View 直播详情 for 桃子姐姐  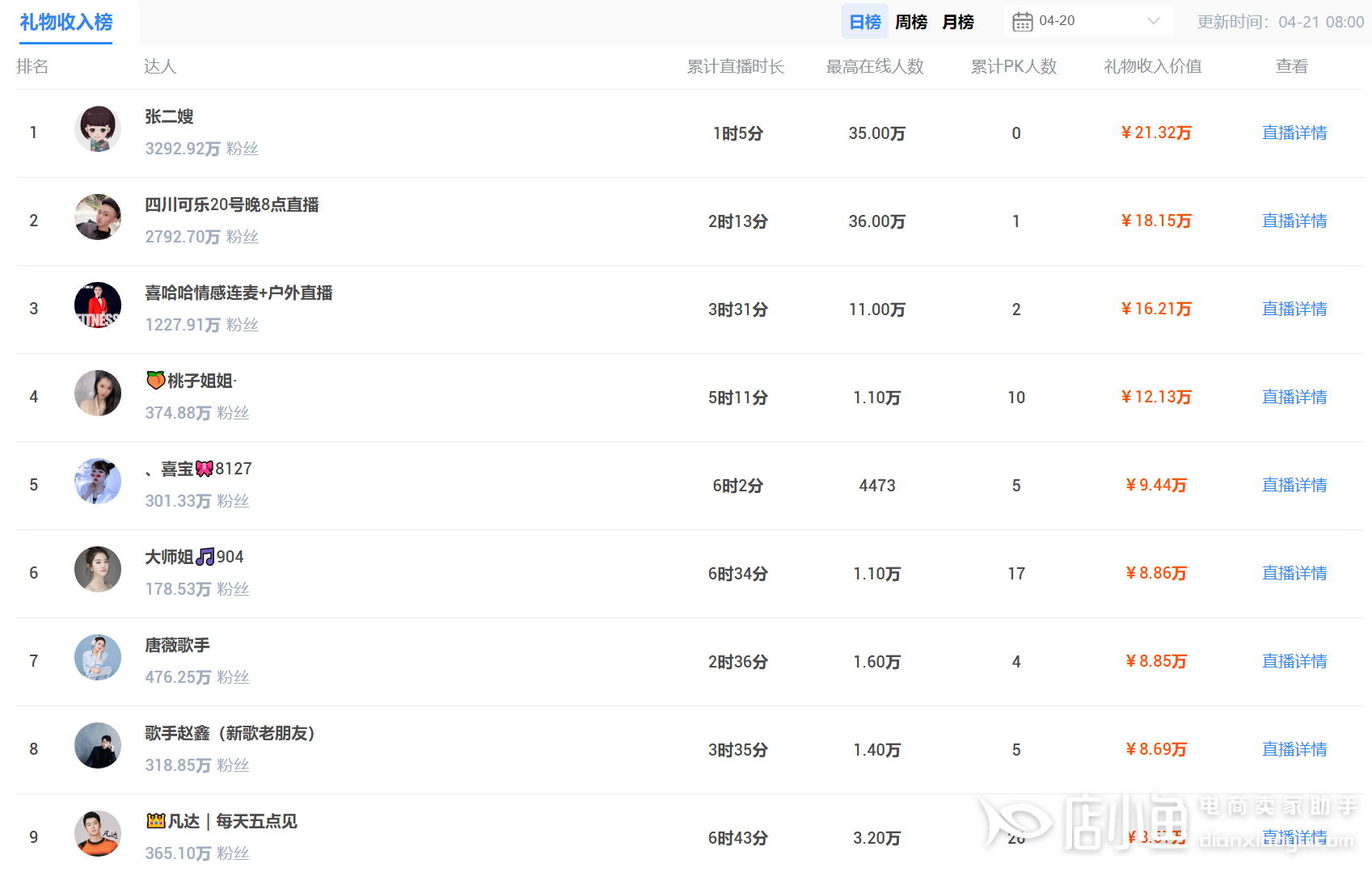click(x=1294, y=397)
